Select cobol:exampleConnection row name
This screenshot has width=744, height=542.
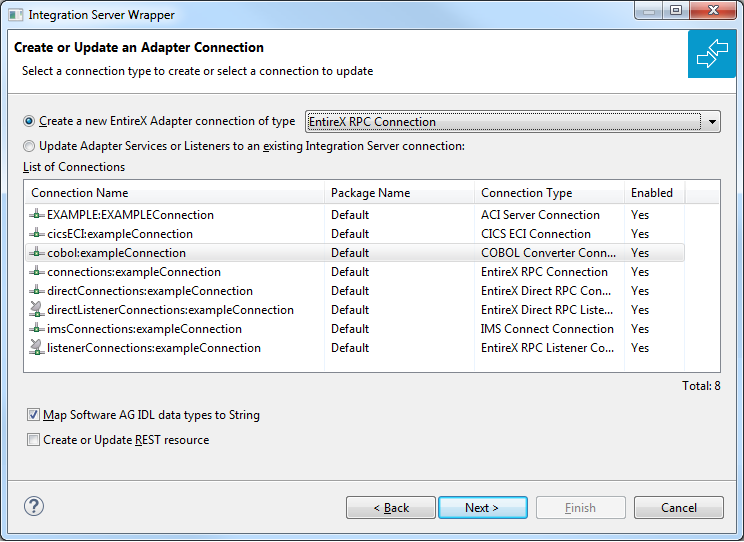(116, 253)
